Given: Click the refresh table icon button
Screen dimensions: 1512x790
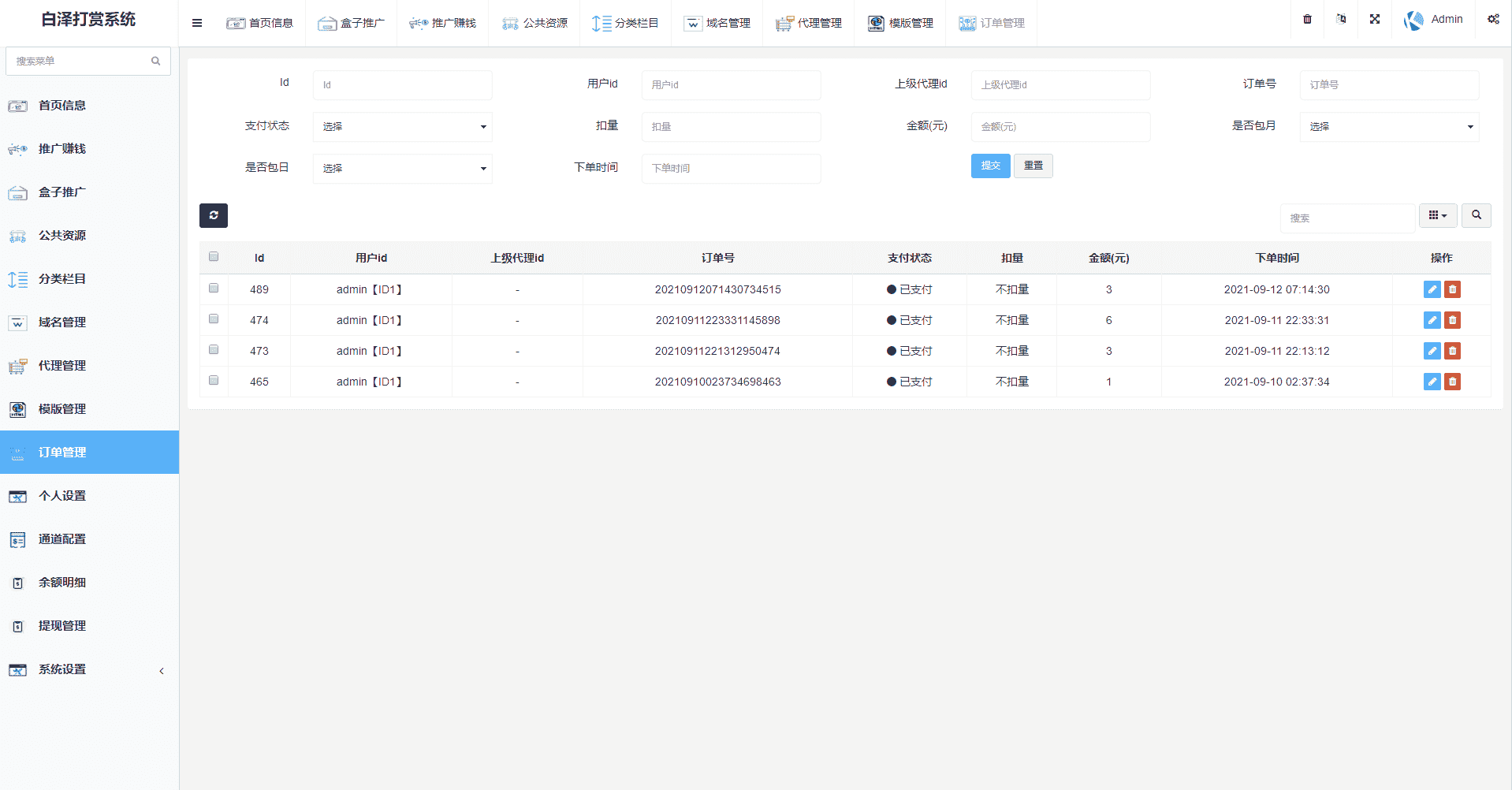Looking at the screenshot, I should tap(213, 215).
